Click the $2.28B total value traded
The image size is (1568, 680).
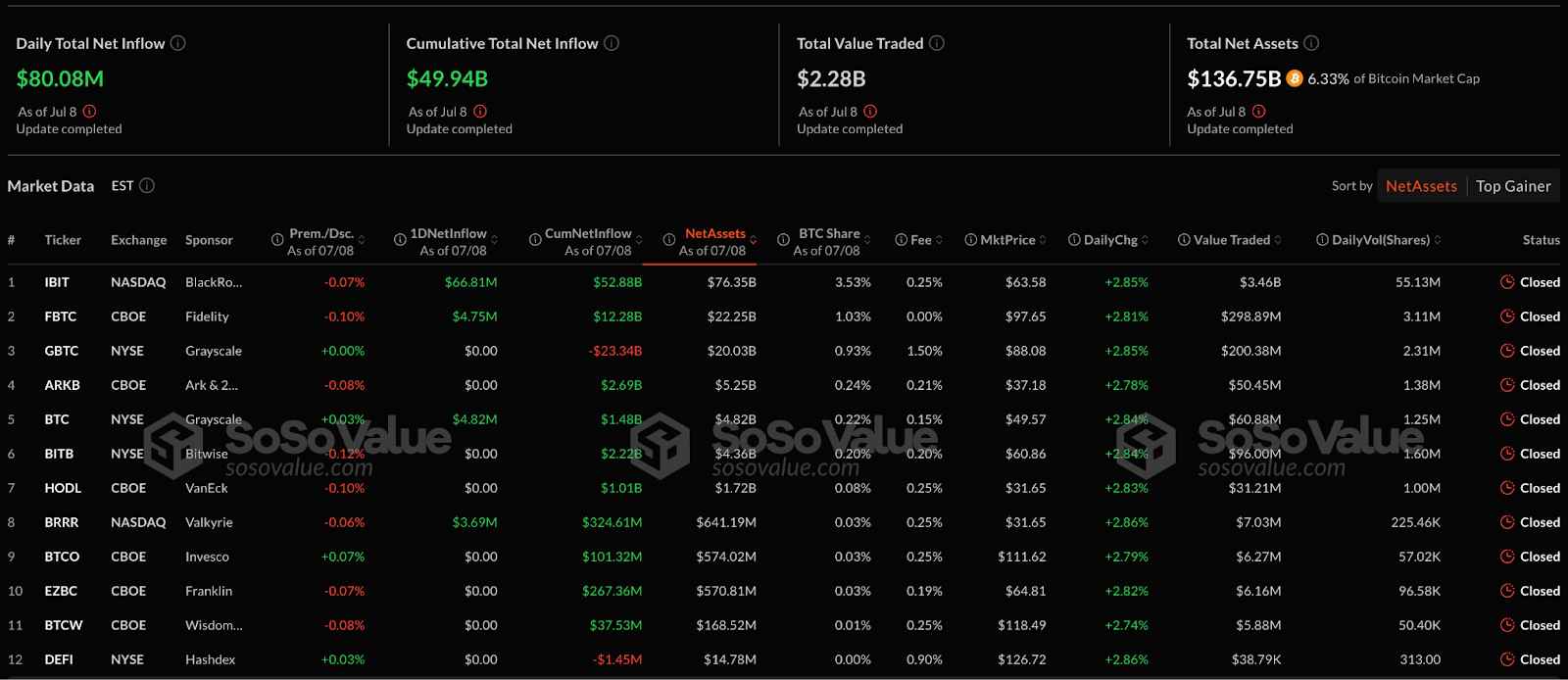(831, 78)
